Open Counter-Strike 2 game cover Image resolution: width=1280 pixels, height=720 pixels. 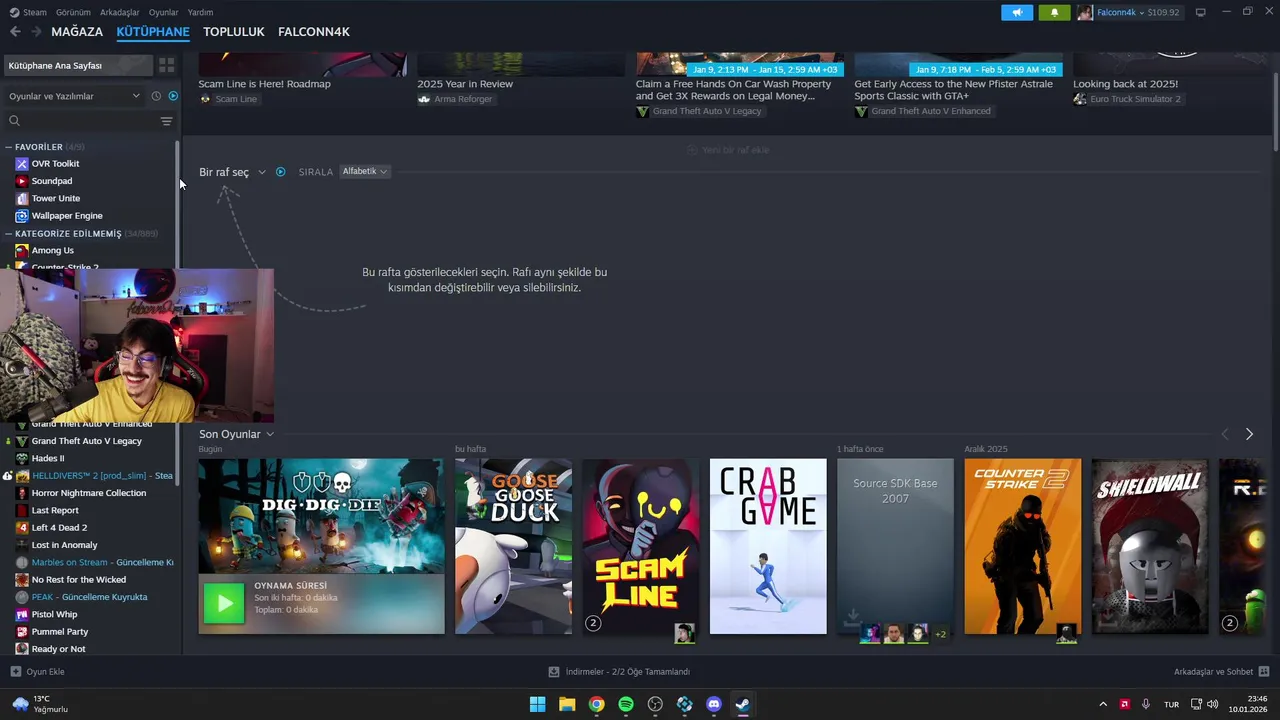(1023, 546)
